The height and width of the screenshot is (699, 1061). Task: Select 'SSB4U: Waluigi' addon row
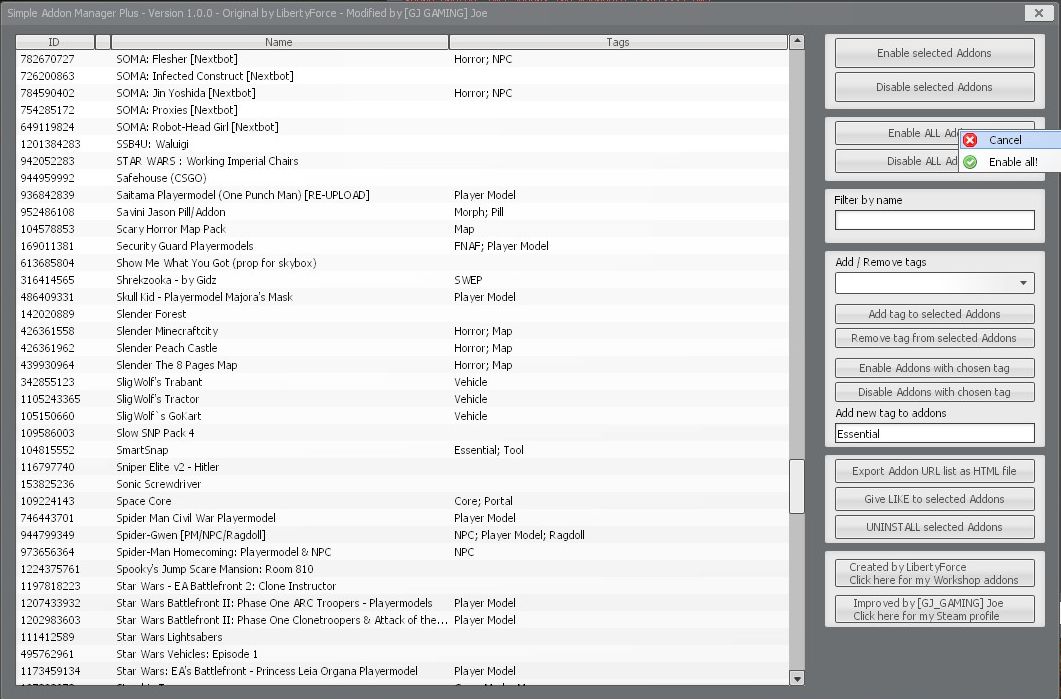[x=402, y=144]
